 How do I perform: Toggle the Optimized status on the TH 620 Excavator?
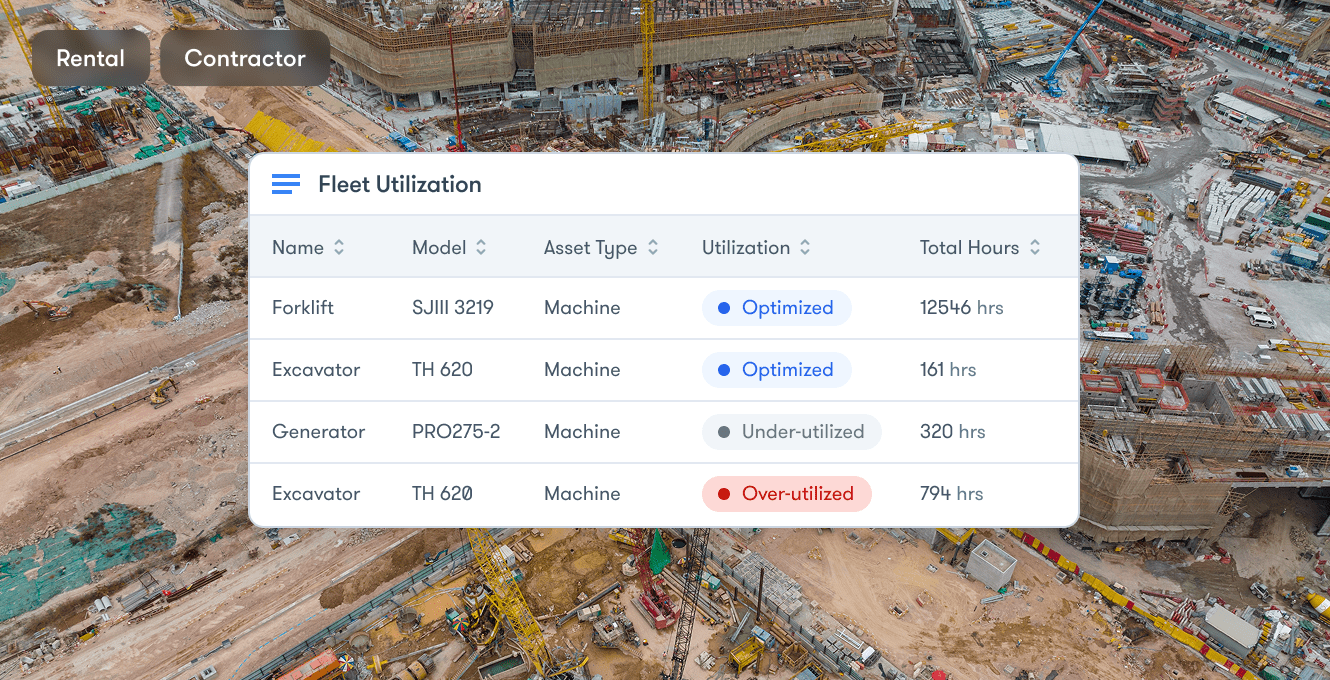[x=776, y=369]
